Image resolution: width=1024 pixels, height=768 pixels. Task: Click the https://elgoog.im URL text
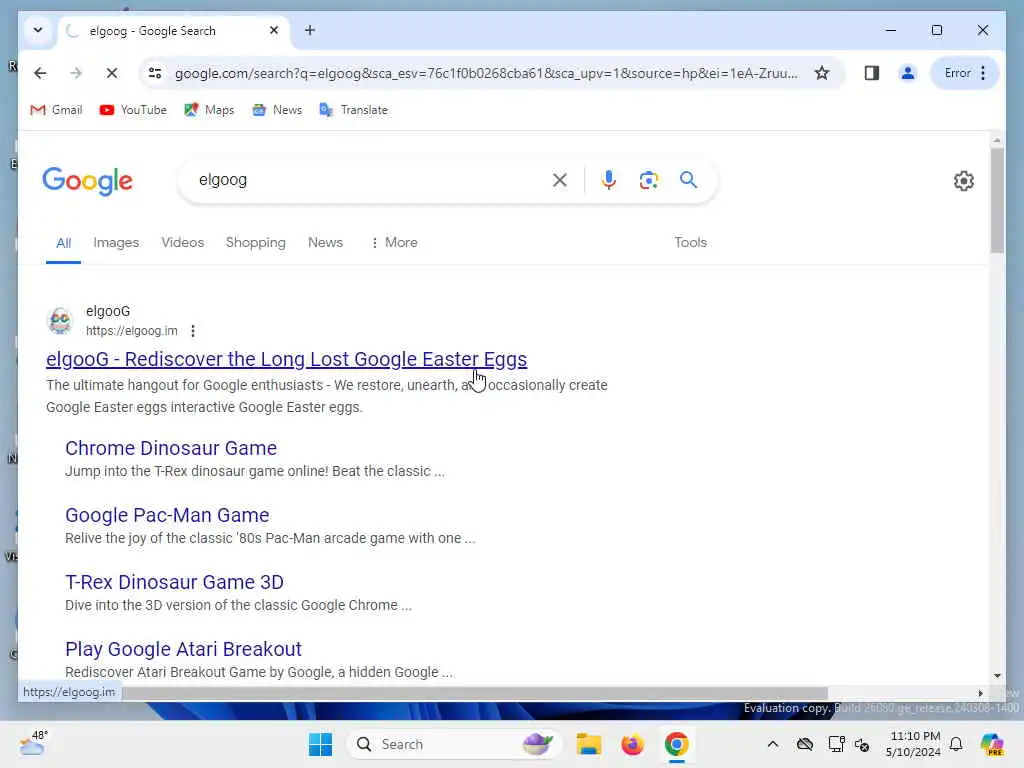(132, 331)
